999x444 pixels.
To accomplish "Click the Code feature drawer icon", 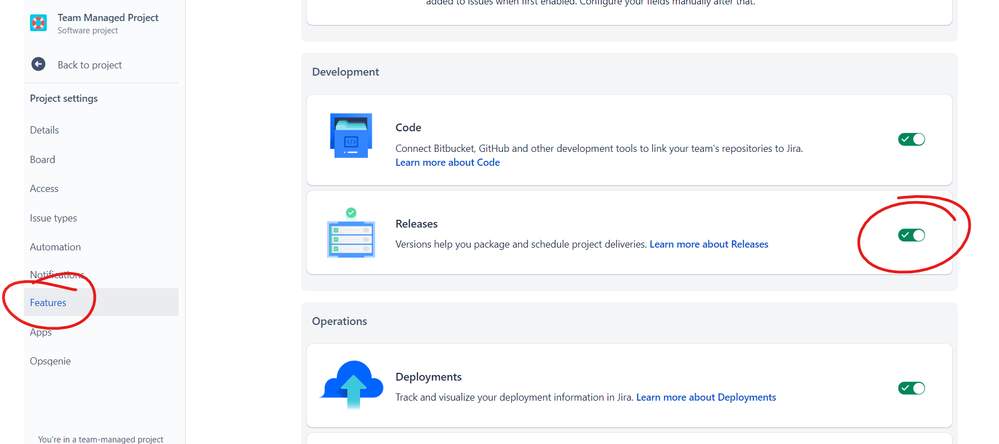I will [351, 136].
